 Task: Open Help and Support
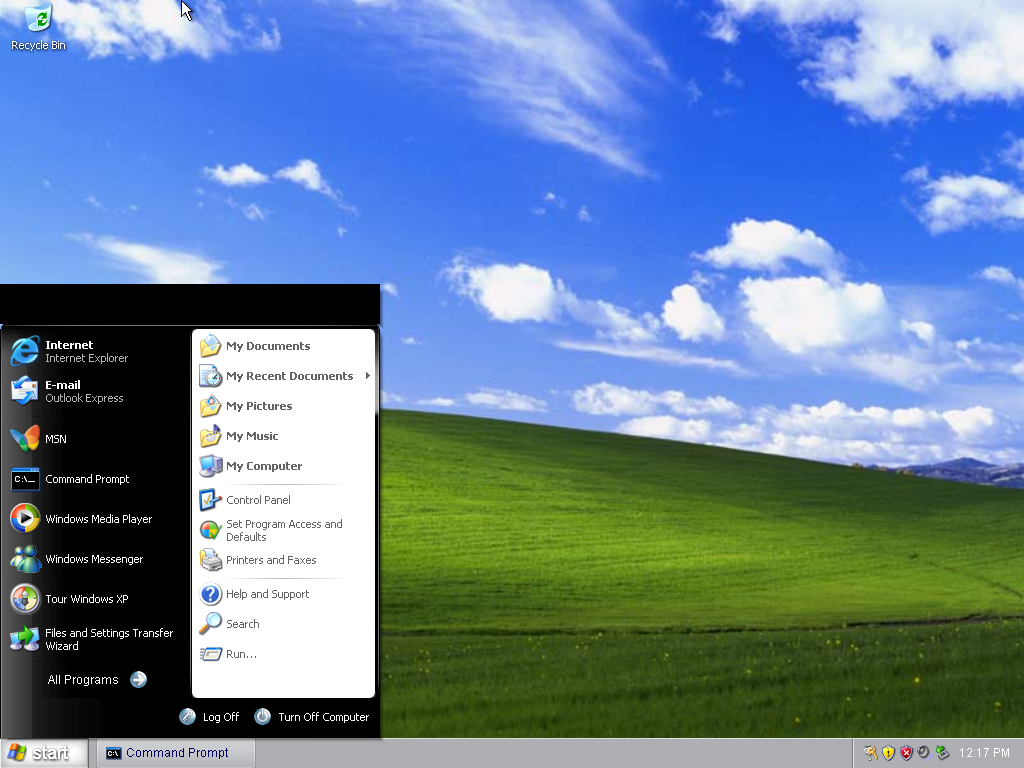285,594
